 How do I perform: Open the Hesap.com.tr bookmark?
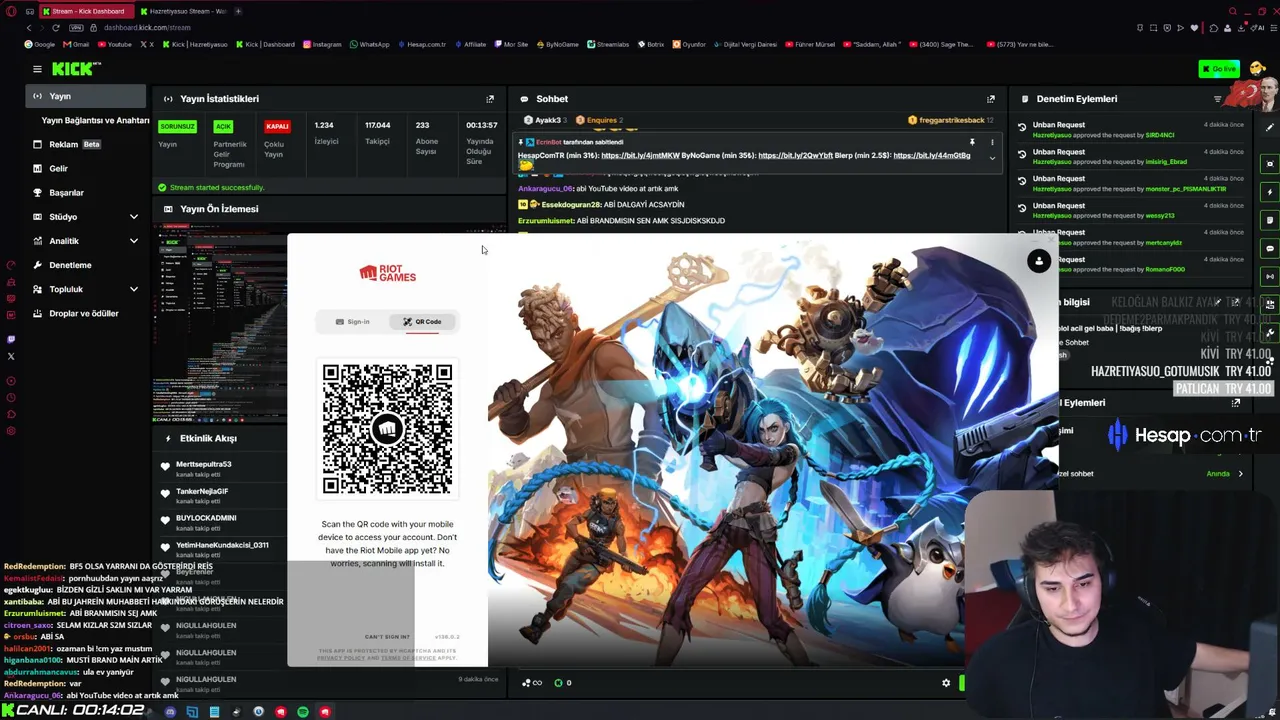[x=422, y=44]
